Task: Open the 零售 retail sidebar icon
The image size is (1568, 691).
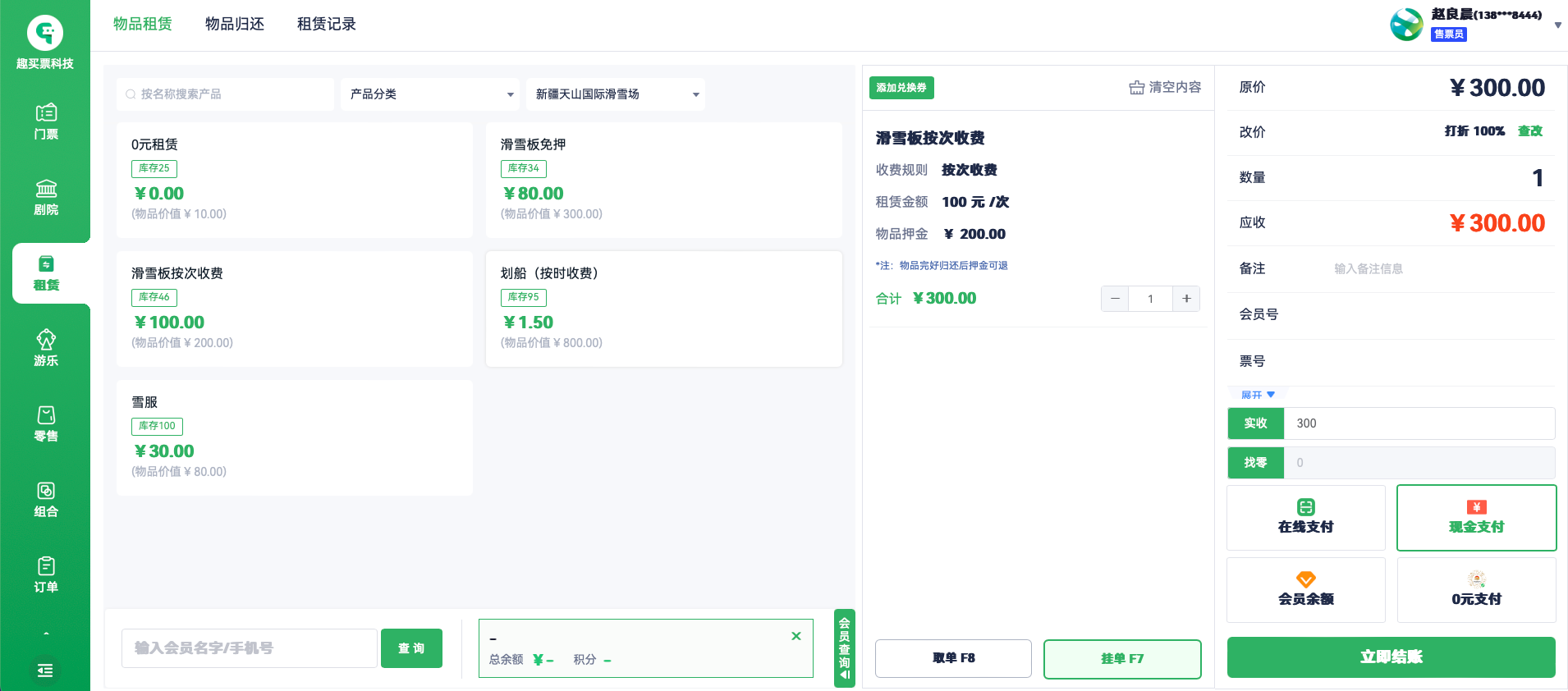Action: [46, 423]
